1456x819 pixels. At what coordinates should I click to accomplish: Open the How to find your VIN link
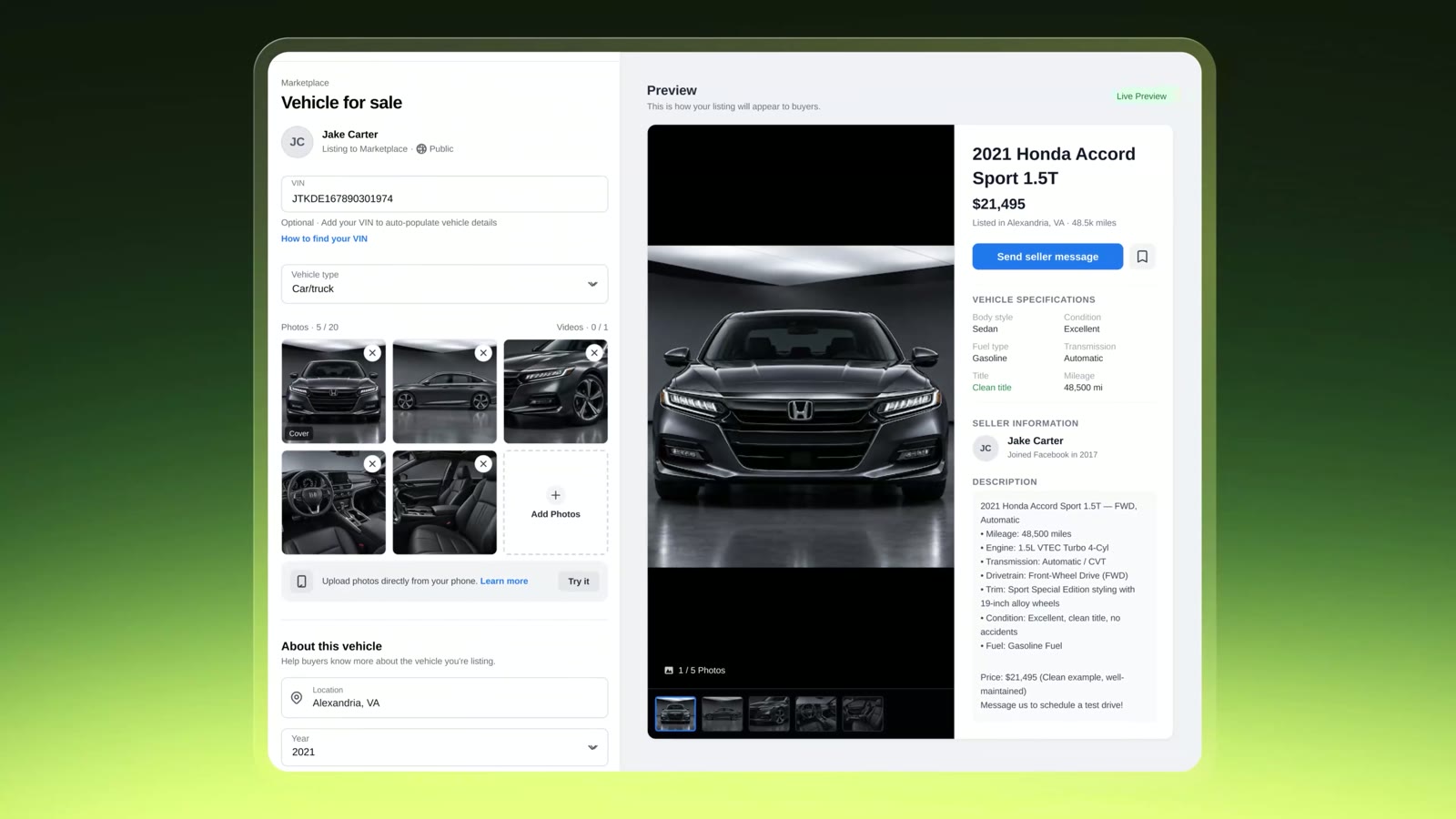pyautogui.click(x=324, y=239)
